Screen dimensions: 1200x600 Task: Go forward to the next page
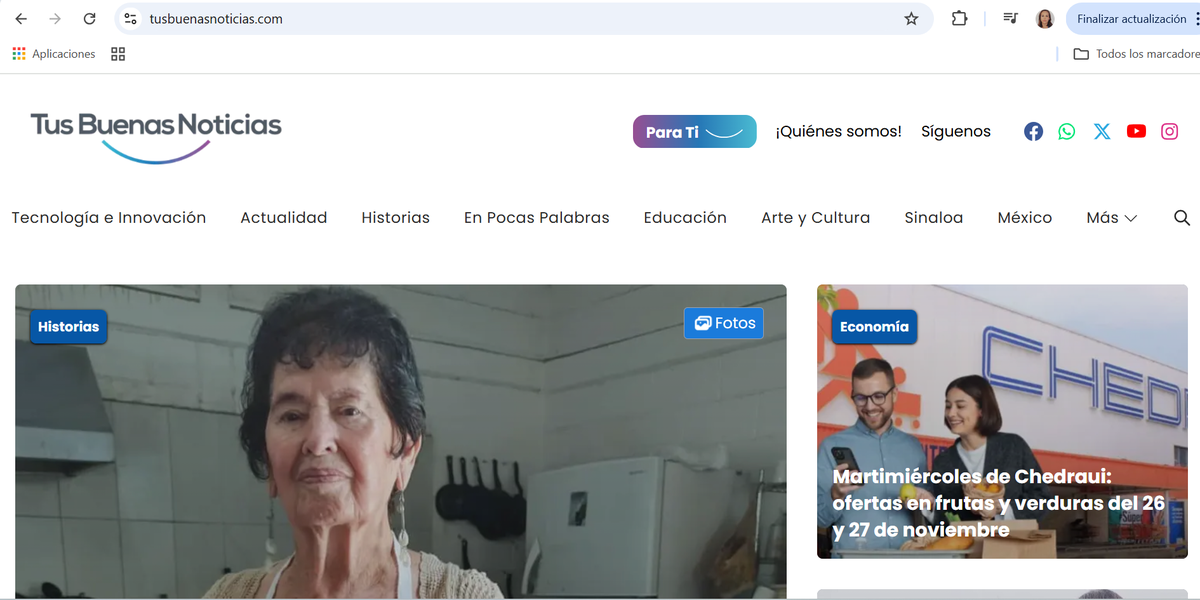point(55,19)
